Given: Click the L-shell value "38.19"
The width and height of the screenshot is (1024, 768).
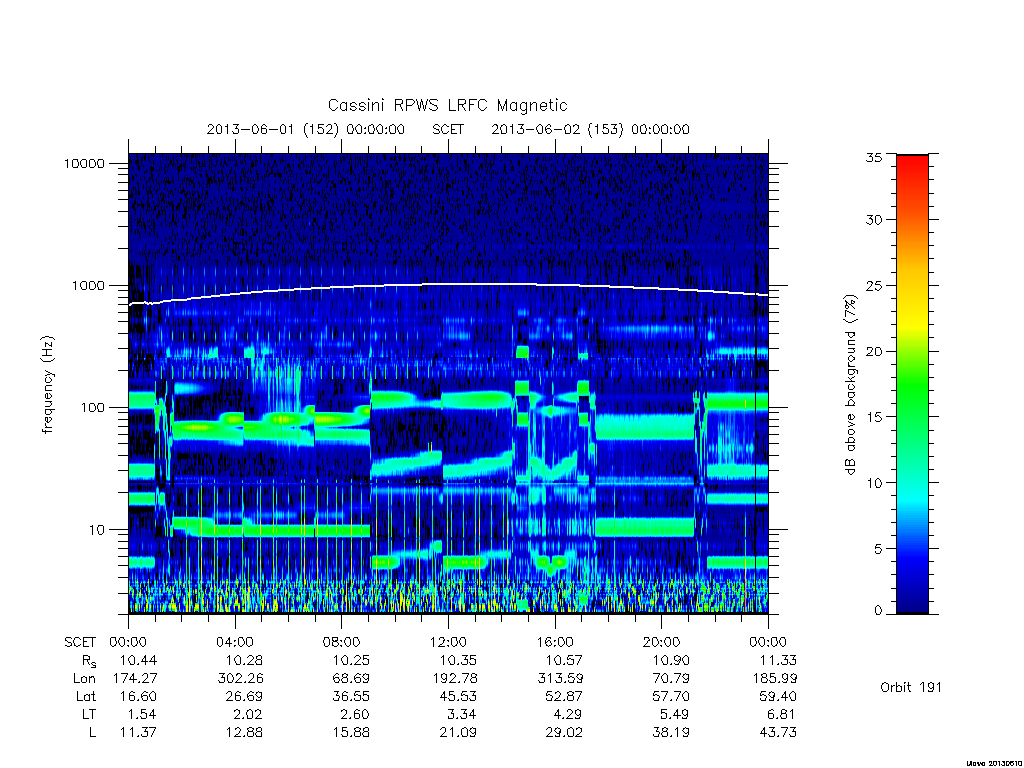Looking at the screenshot, I should coord(671,733).
